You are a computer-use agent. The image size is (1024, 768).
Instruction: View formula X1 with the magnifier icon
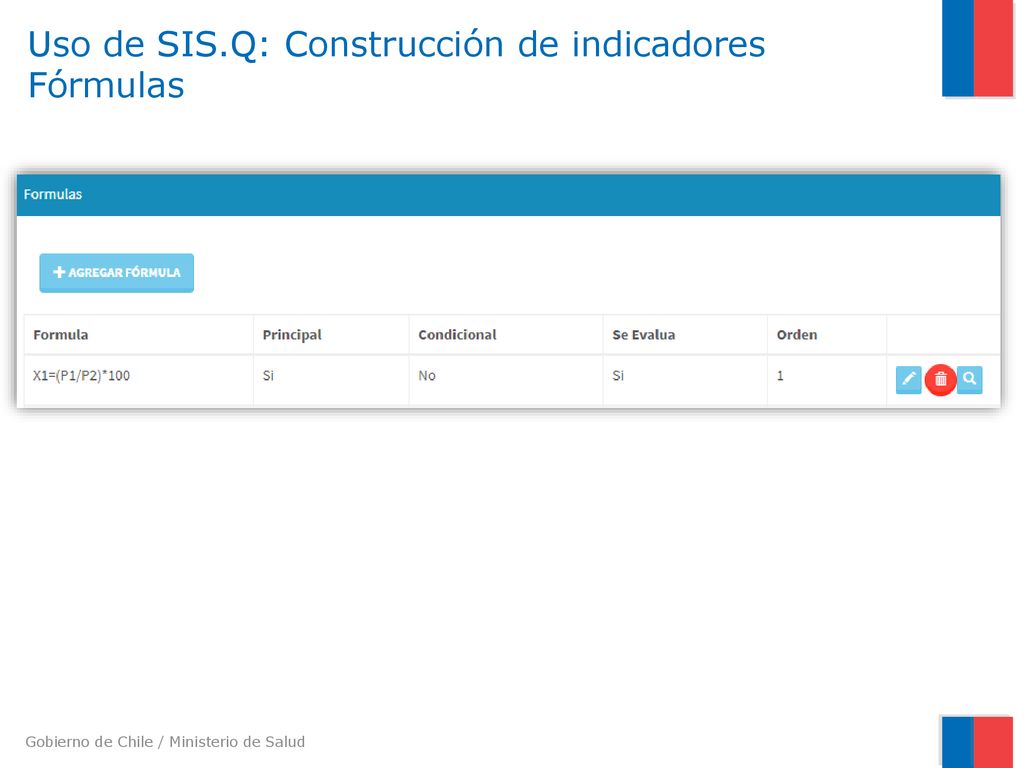point(970,379)
